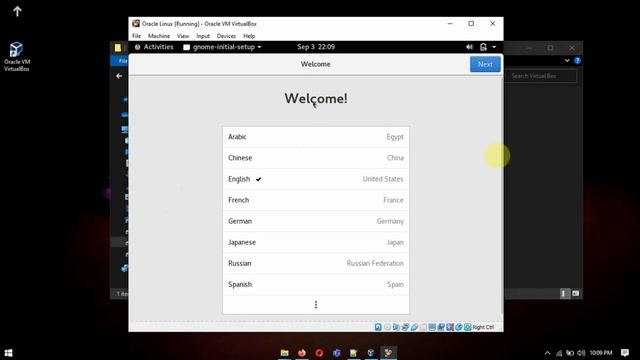Open File Explorer from the Windows taskbar
640x360 pixels.
click(x=284, y=353)
